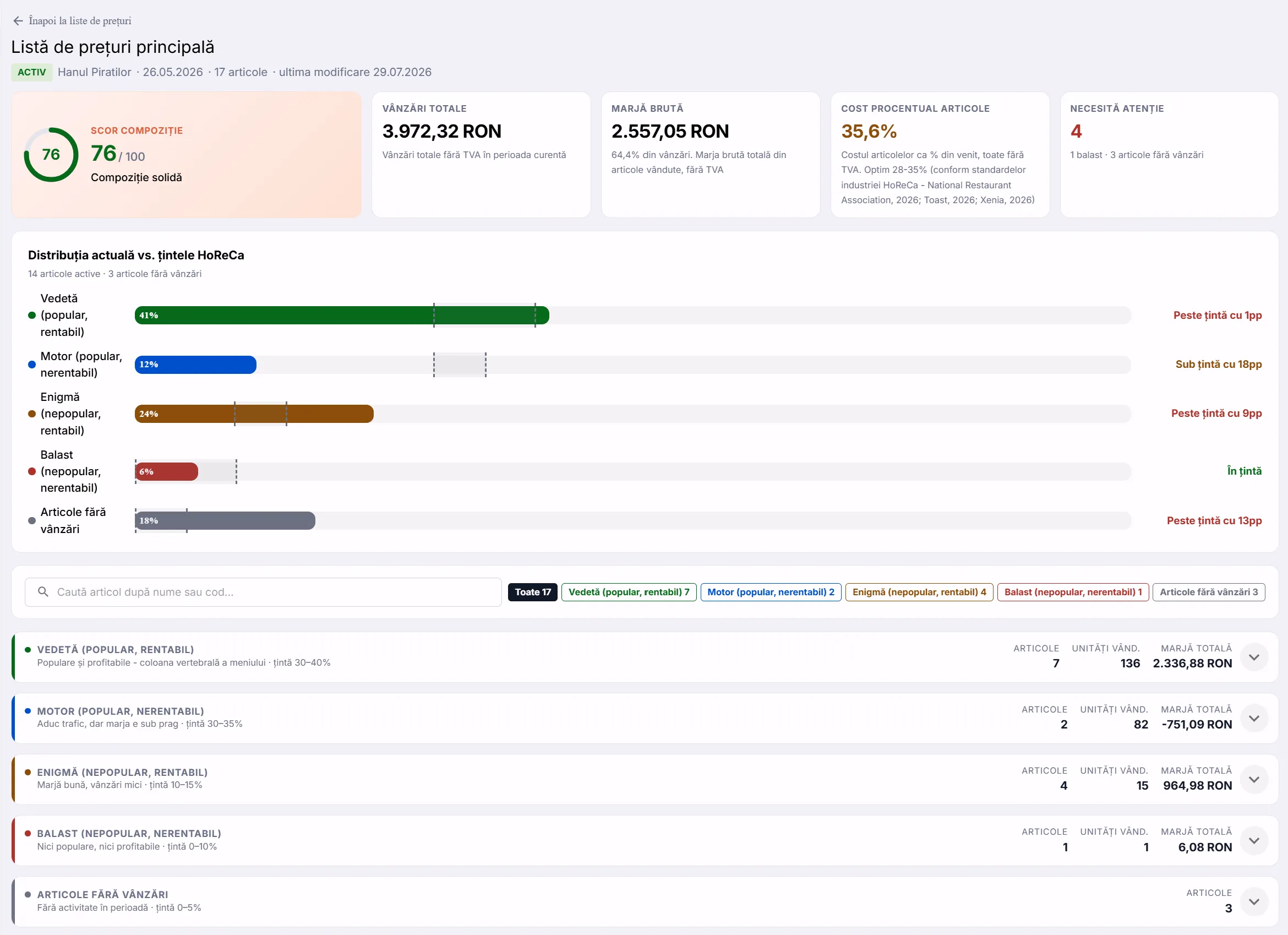Click the score composition ring 76
1288x935 pixels.
[x=51, y=155]
